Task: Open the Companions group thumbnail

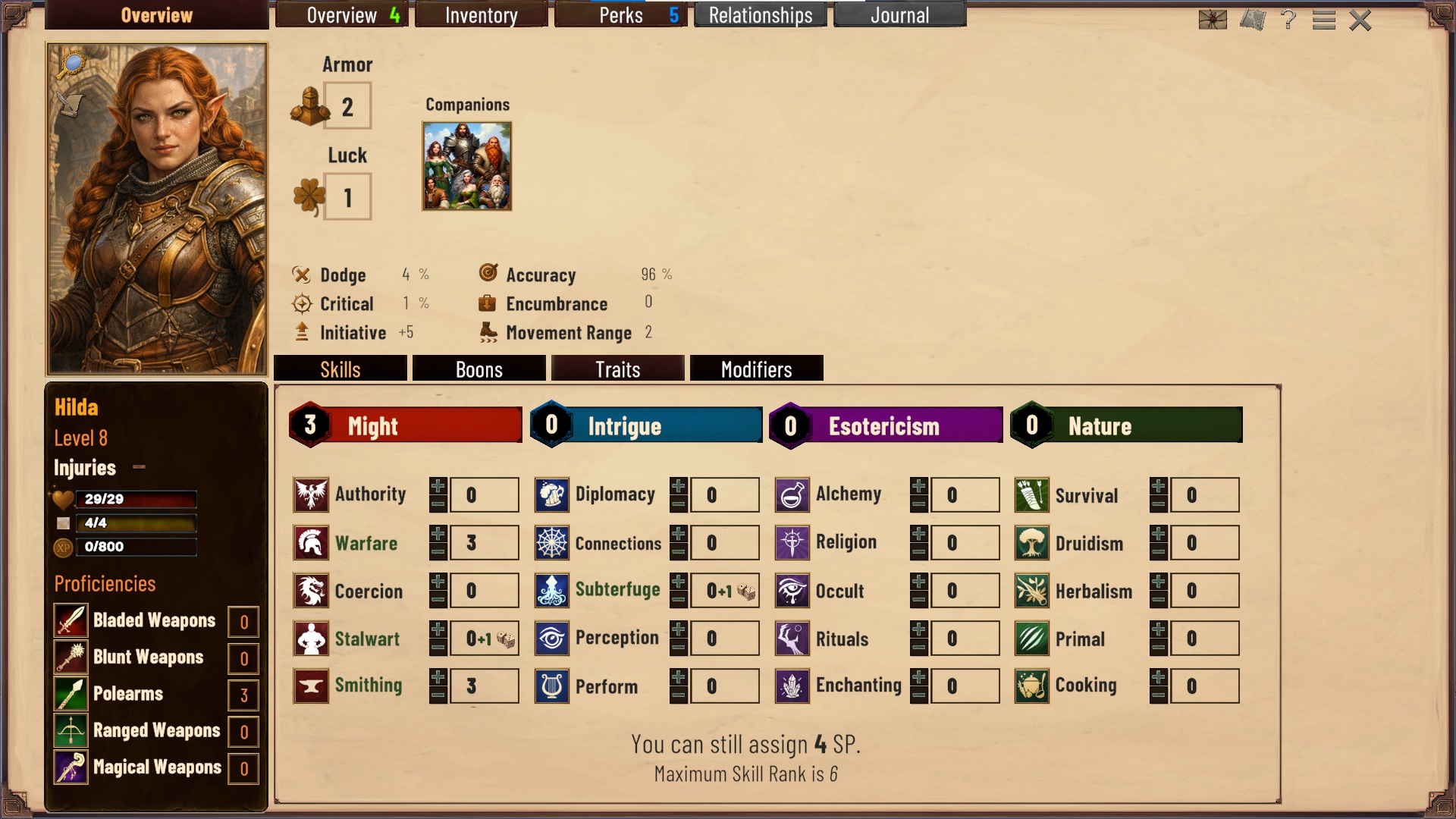Action: pos(467,166)
